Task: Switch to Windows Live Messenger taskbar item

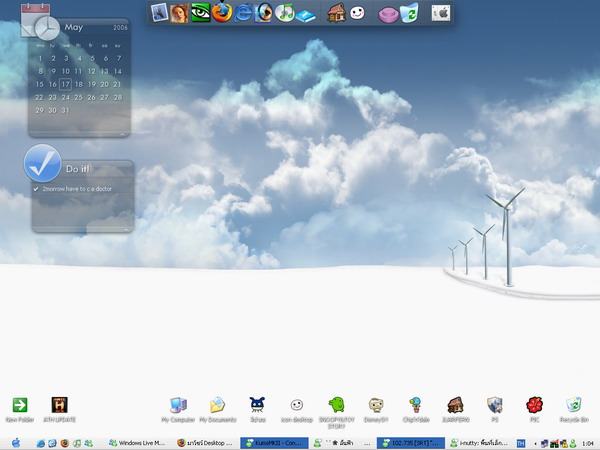Action: [x=137, y=443]
